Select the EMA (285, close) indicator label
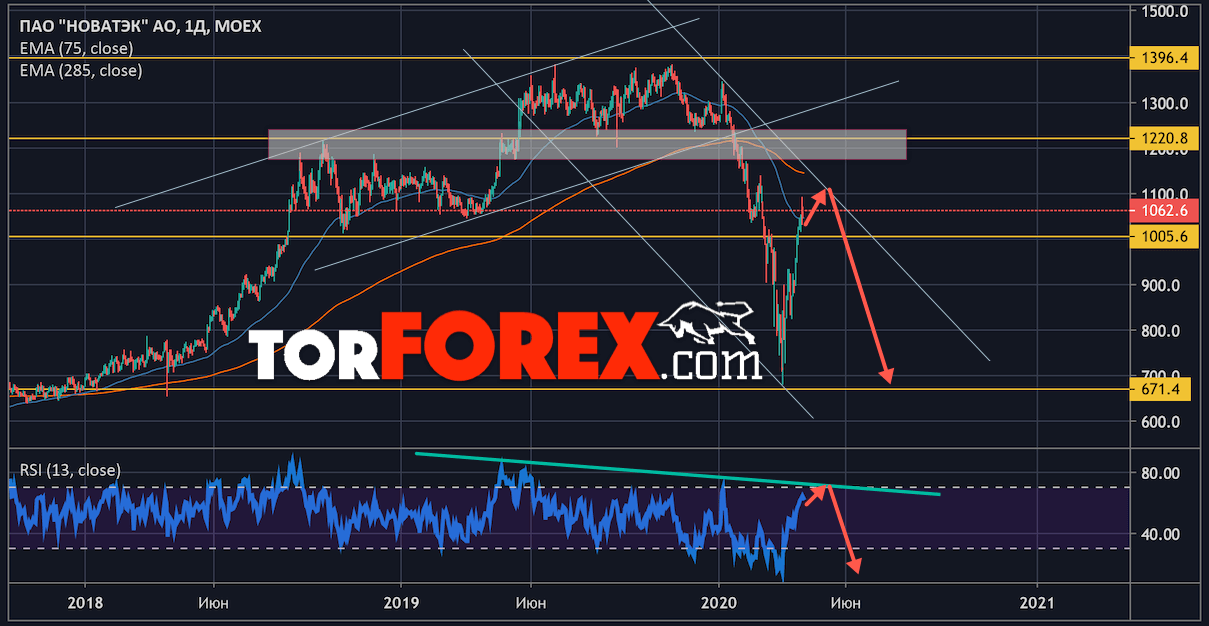The width and height of the screenshot is (1209, 626). [81, 70]
